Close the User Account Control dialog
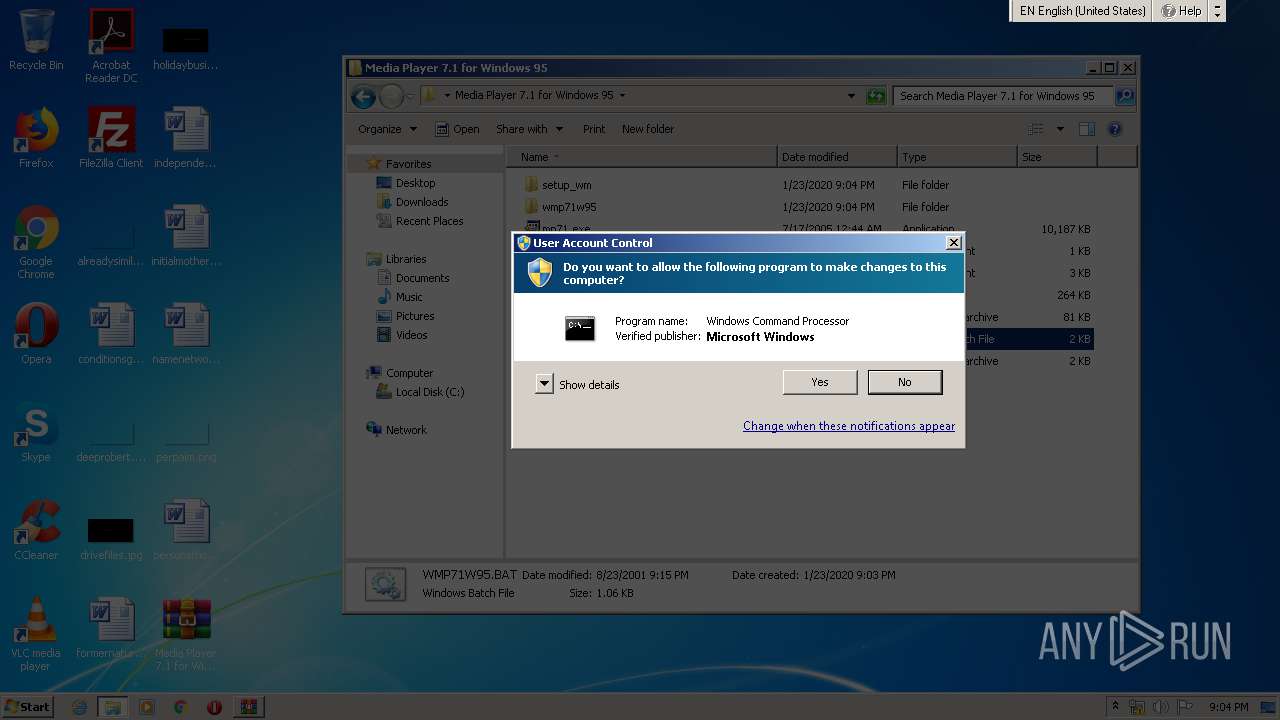1280x720 pixels. 954,242
